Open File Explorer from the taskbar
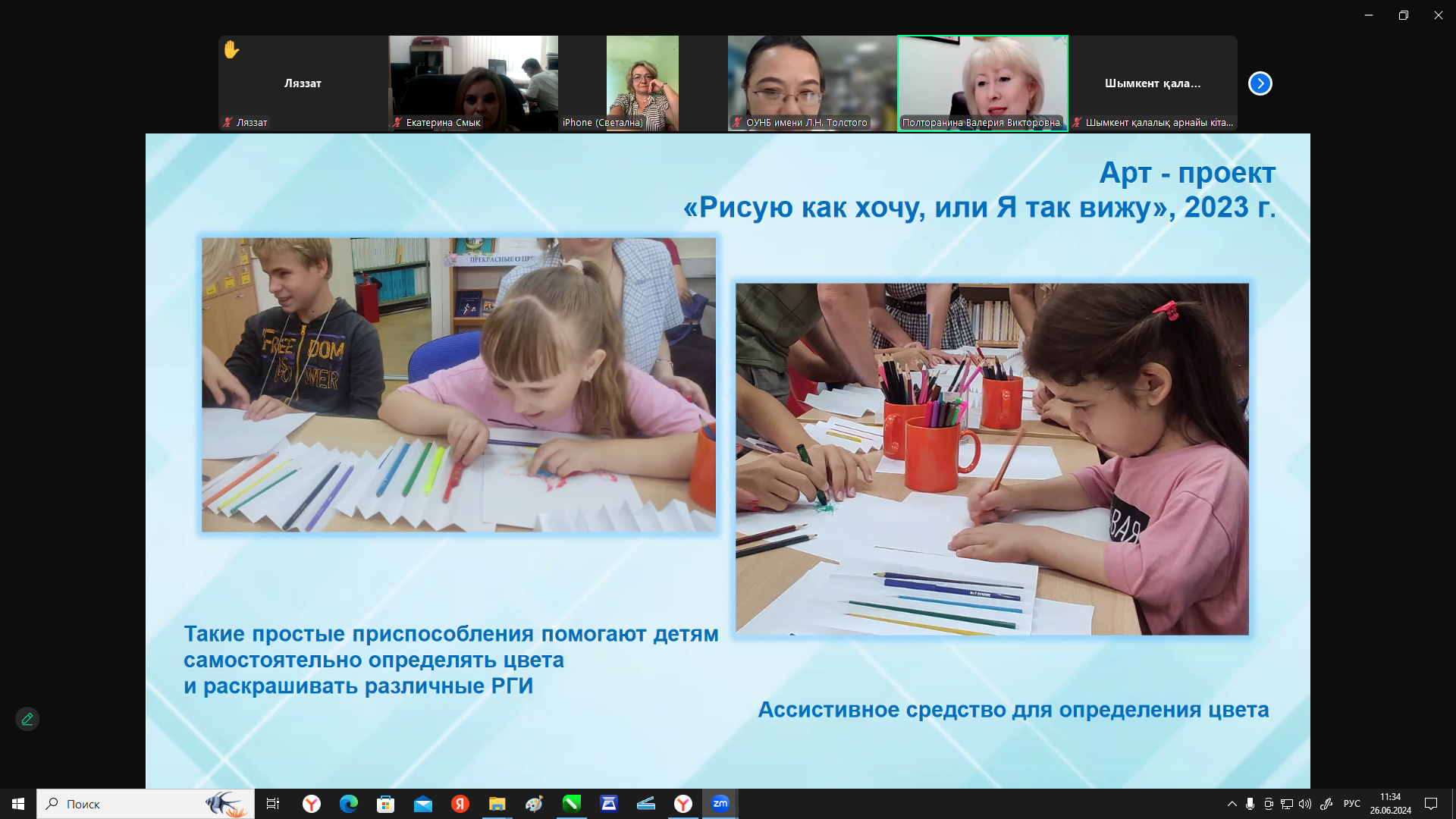Viewport: 1456px width, 819px height. [x=497, y=804]
